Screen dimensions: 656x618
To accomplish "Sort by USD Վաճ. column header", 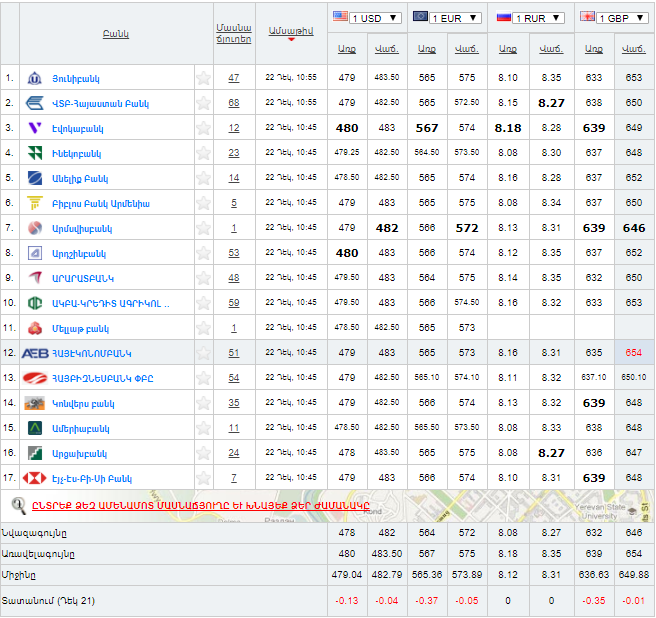I will tap(387, 49).
